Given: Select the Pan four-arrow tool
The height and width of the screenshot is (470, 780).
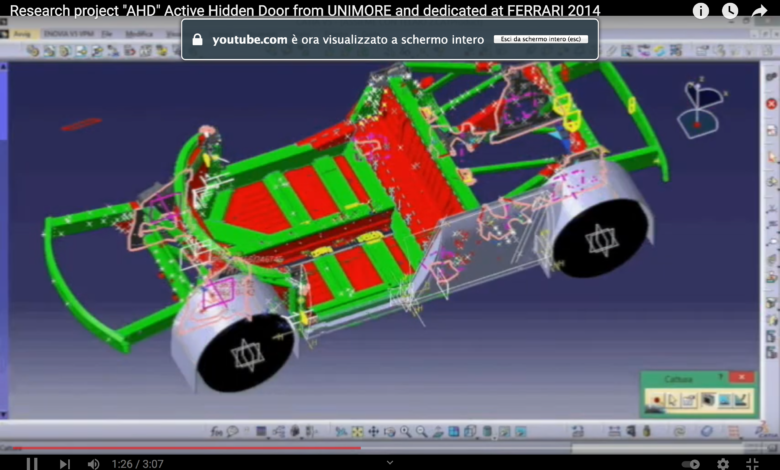Looking at the screenshot, I should click(x=374, y=431).
